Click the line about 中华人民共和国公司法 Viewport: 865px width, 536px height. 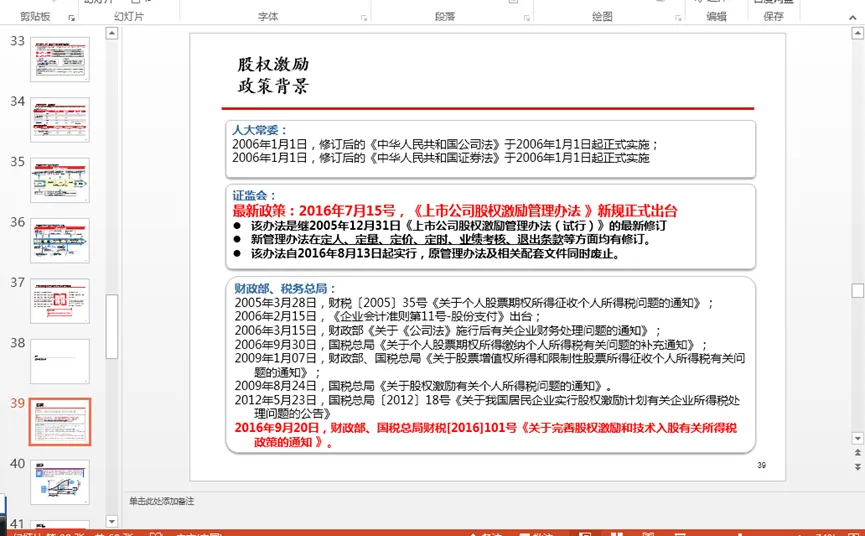click(x=445, y=144)
